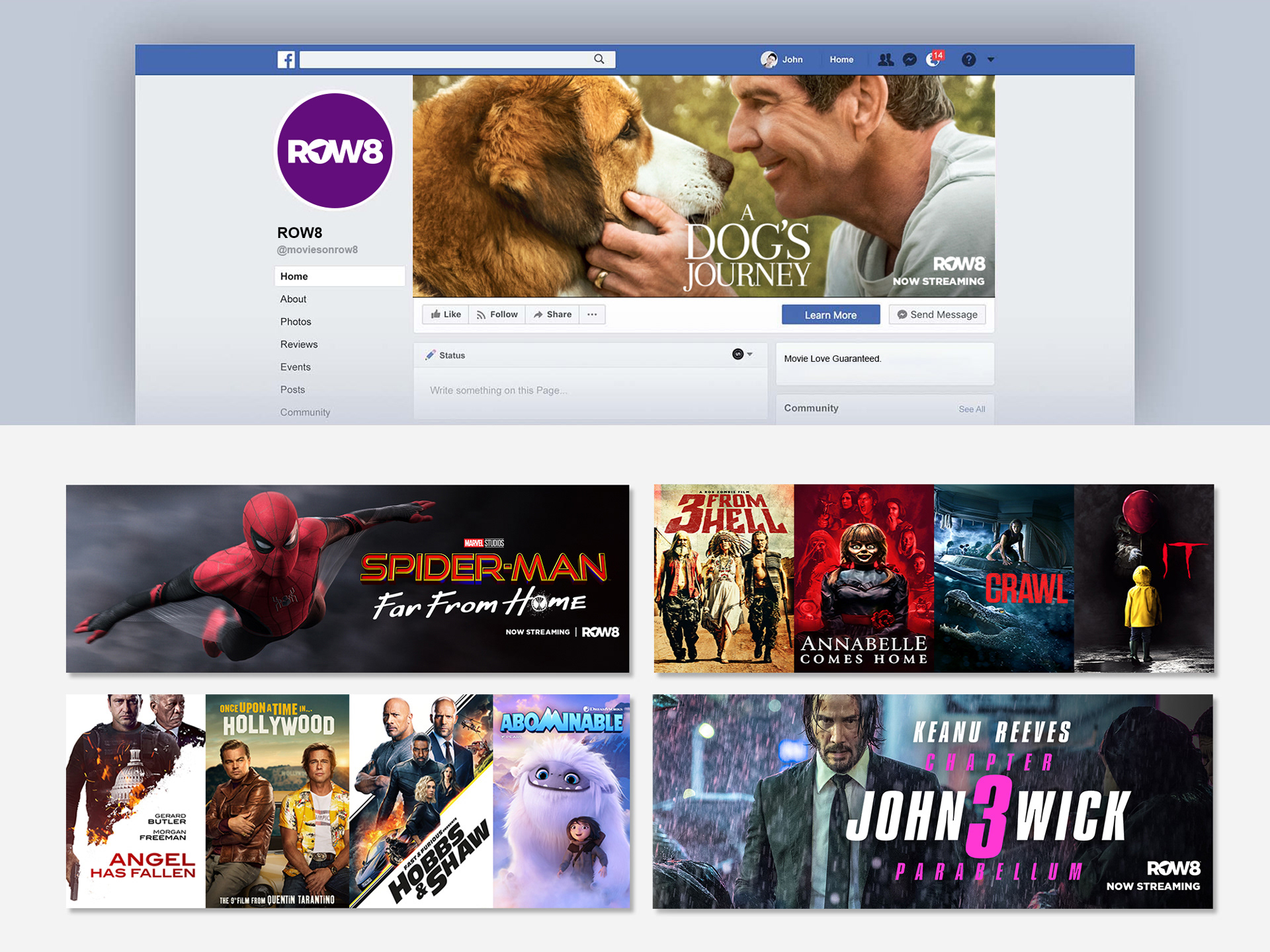Click Send Message button
This screenshot has width=1270, height=952.
(x=937, y=315)
